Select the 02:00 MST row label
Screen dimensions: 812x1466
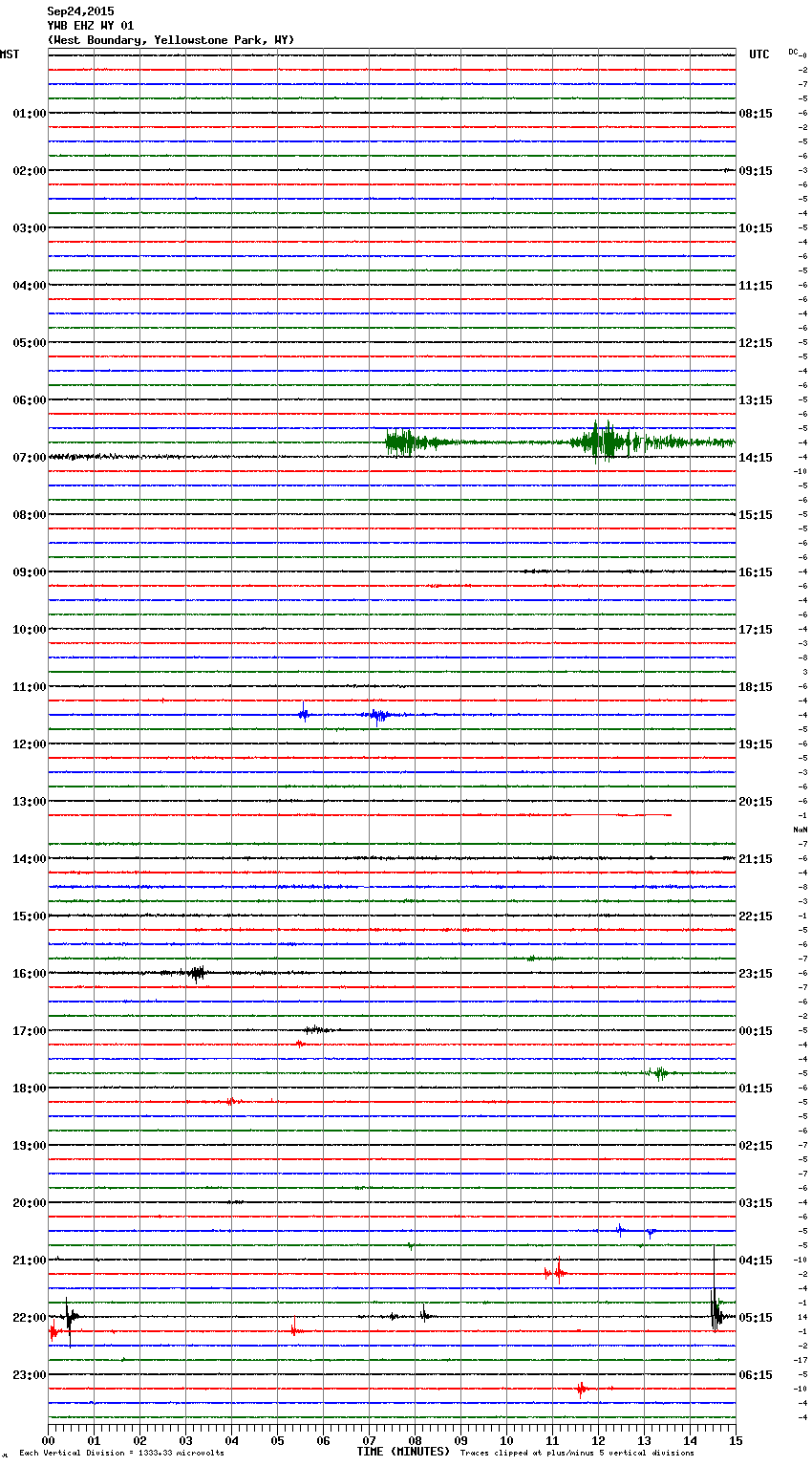coord(30,171)
